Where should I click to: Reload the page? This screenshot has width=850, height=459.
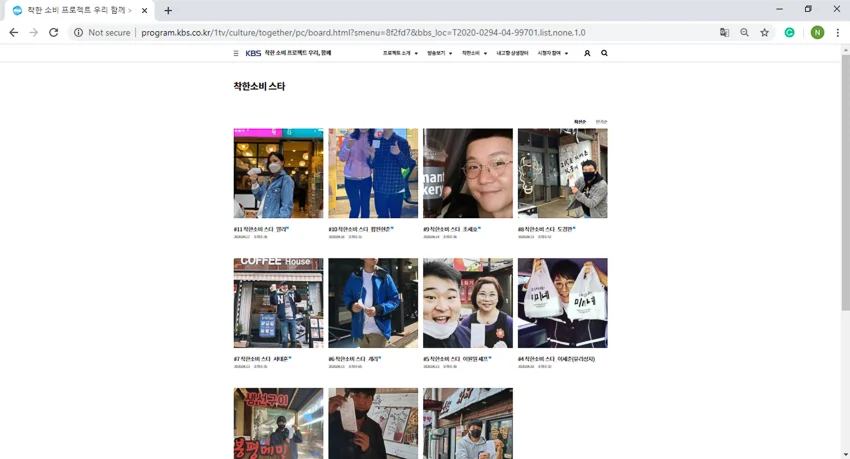[53, 33]
